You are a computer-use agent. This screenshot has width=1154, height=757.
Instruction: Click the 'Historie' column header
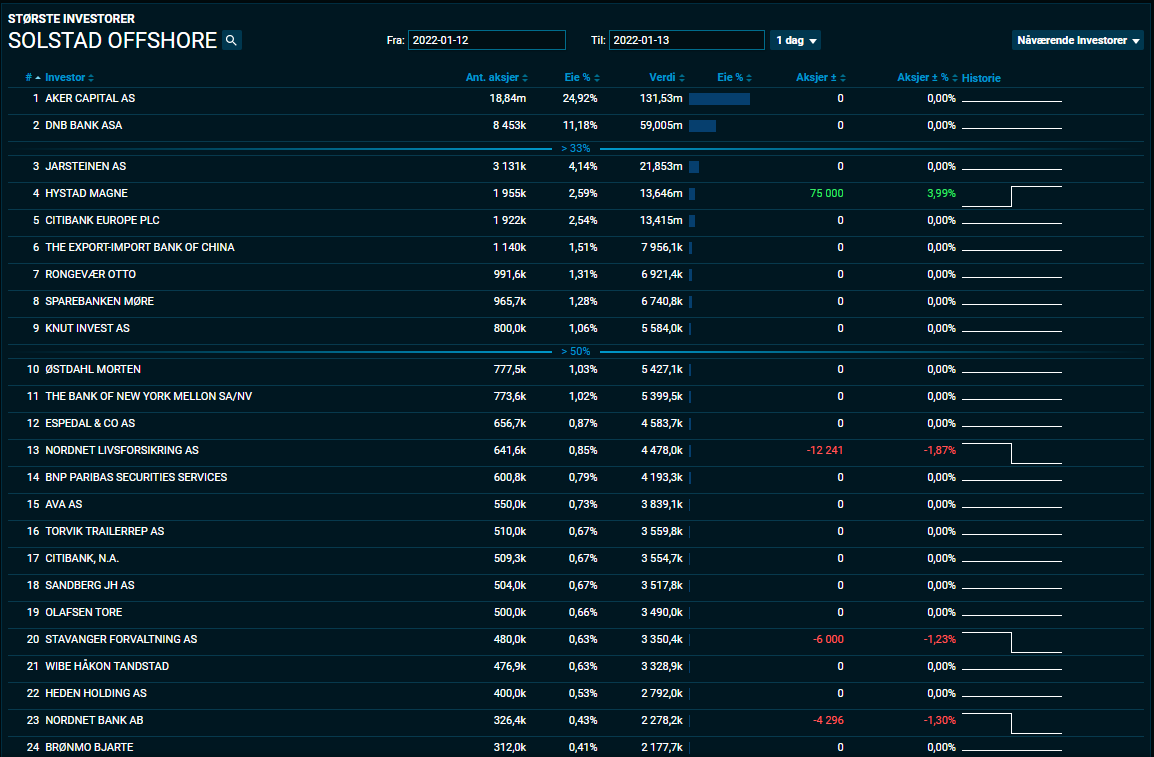pos(981,78)
